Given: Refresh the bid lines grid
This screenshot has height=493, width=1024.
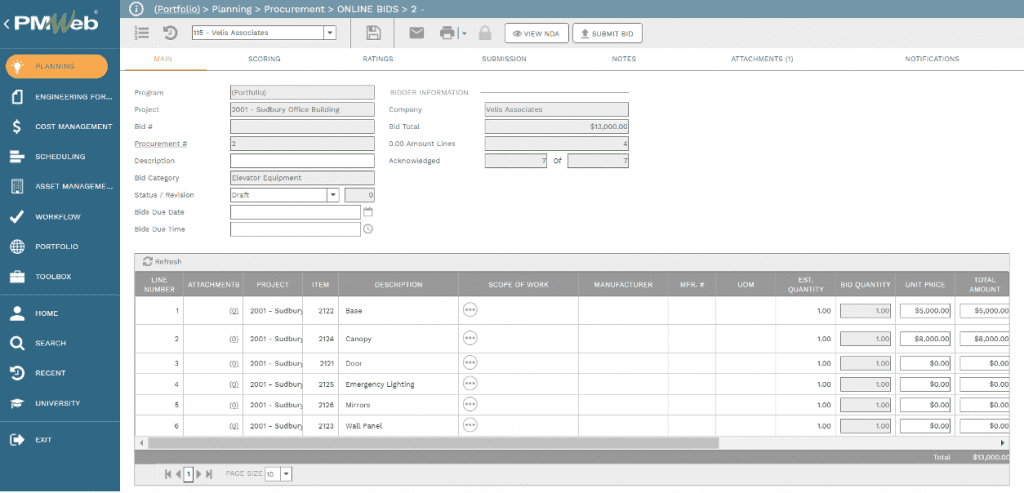Looking at the screenshot, I should pyautogui.click(x=162, y=261).
